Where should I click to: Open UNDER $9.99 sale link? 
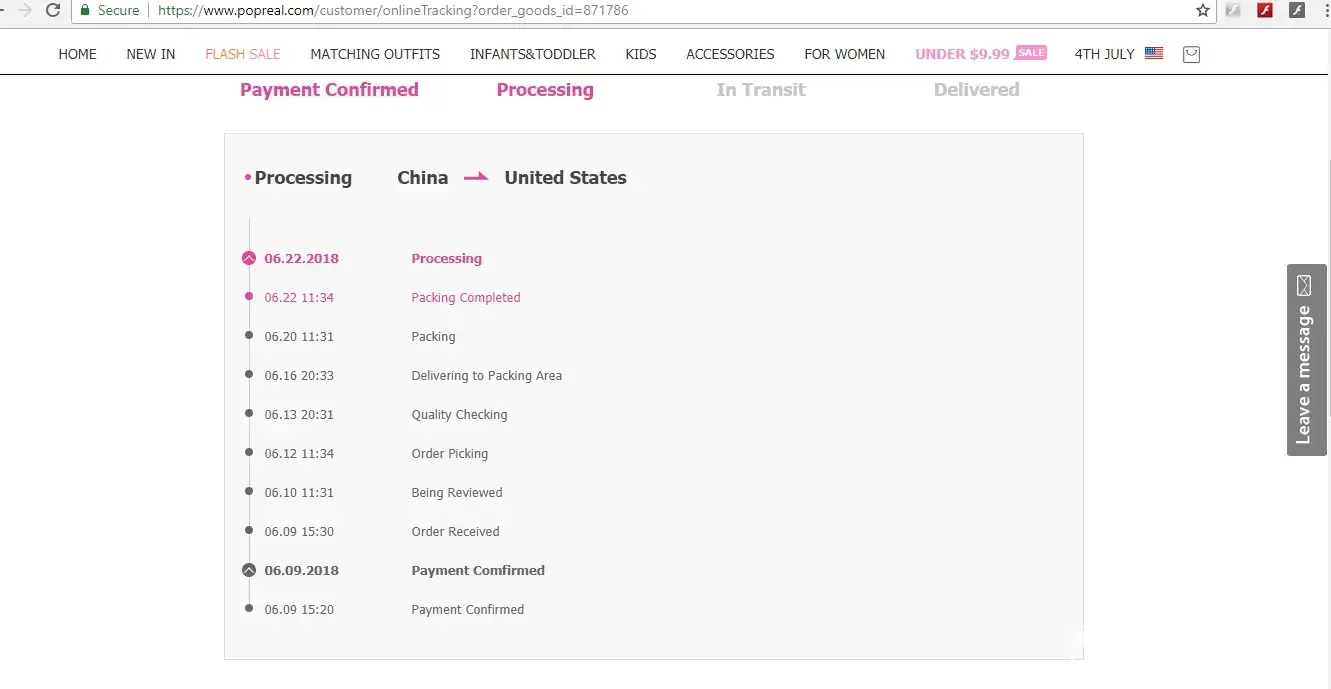pos(962,54)
